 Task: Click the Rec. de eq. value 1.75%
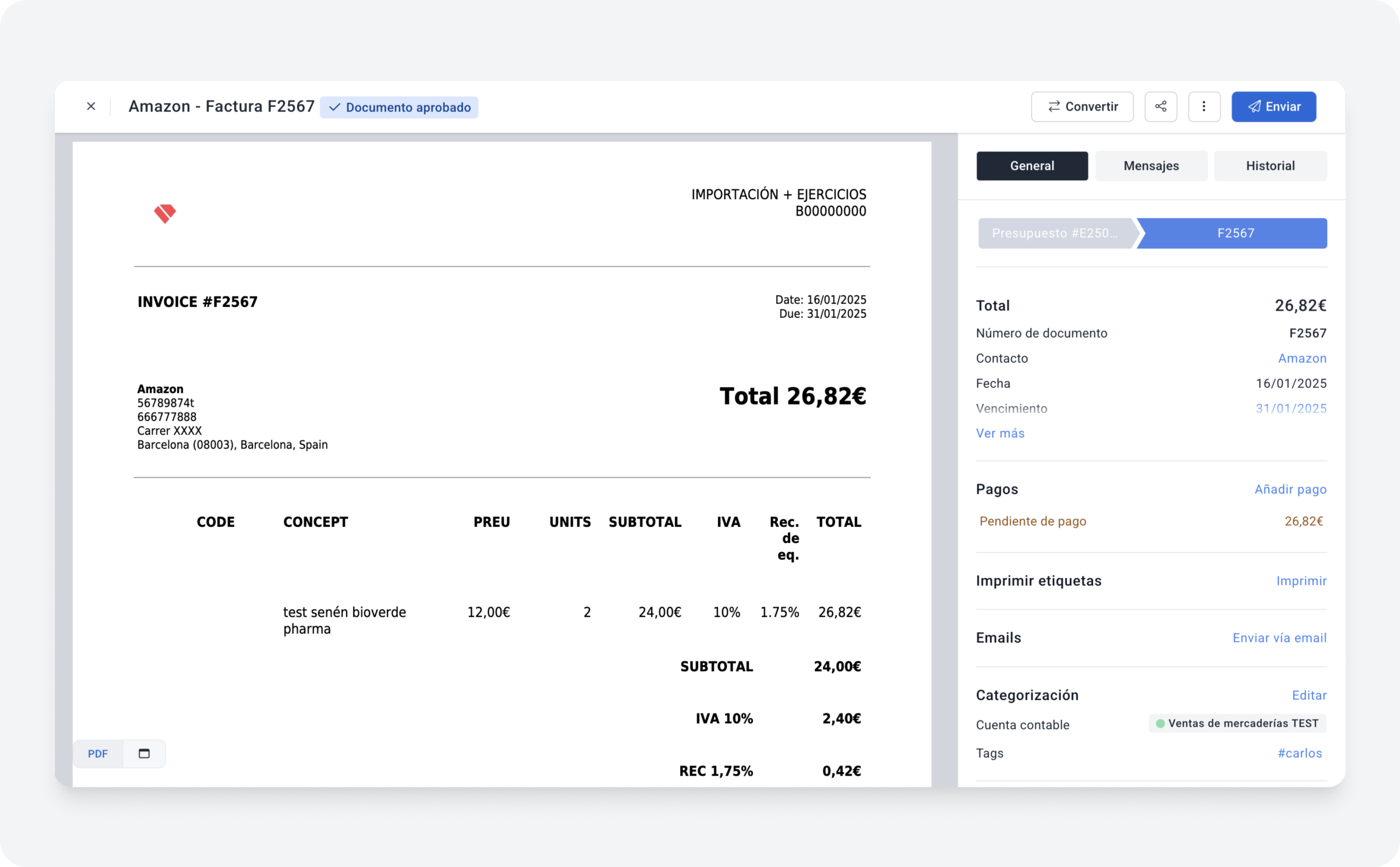coord(779,613)
